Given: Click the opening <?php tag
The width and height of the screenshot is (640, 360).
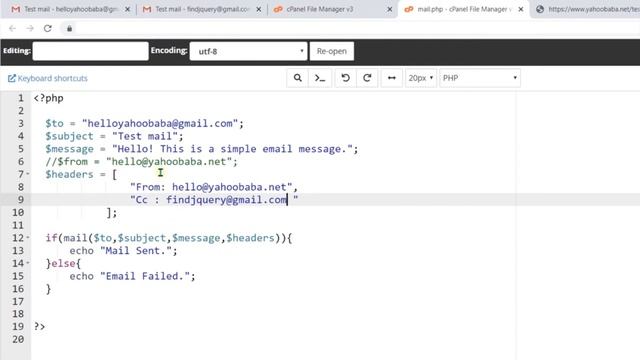Looking at the screenshot, I should [49, 98].
